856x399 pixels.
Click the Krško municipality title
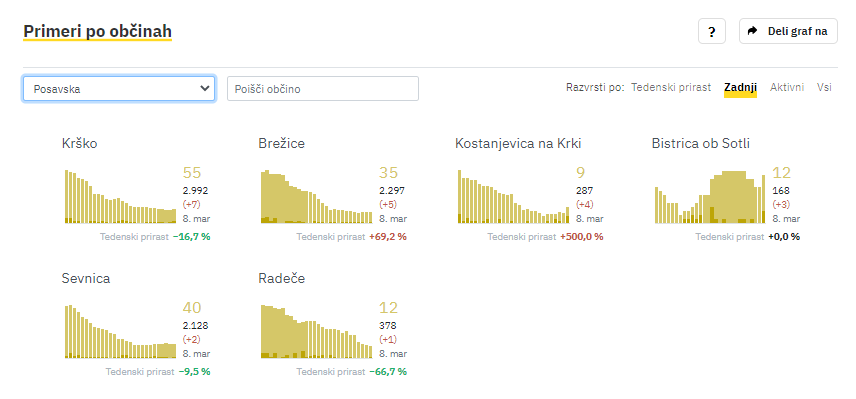click(x=80, y=144)
